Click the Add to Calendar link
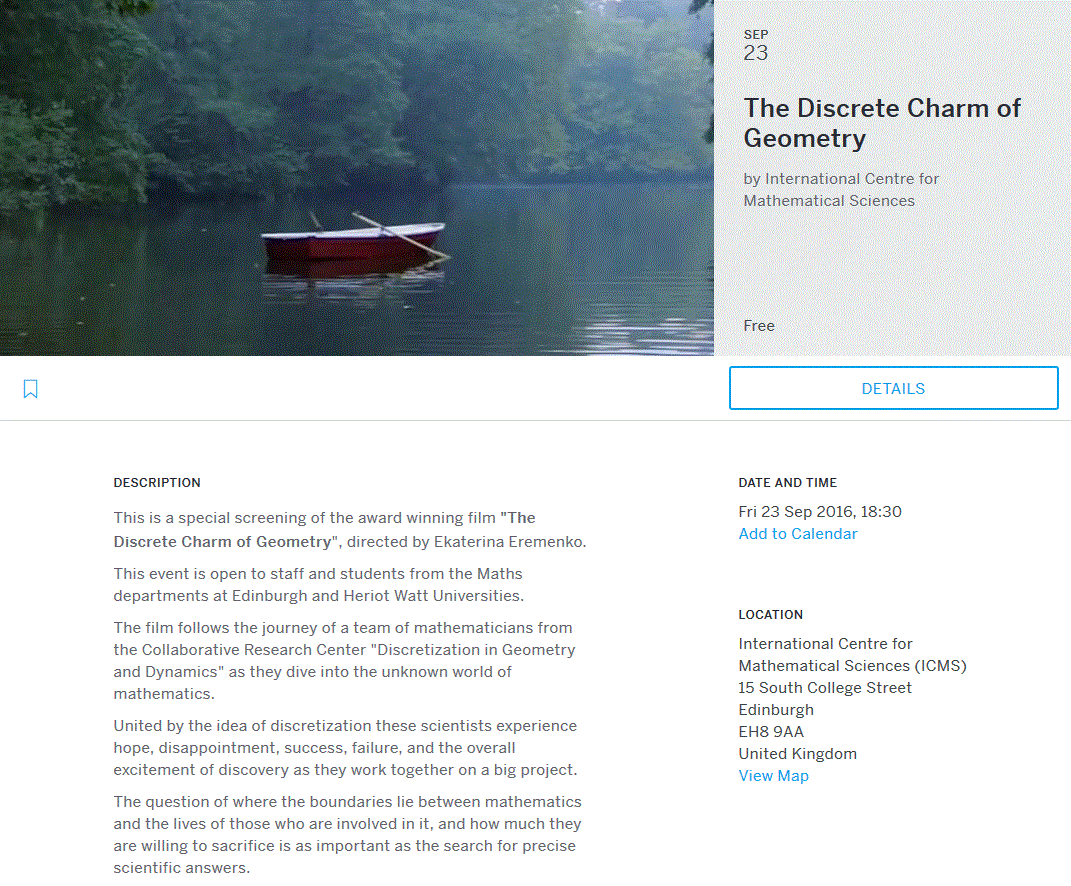This screenshot has width=1071, height=886. click(797, 534)
